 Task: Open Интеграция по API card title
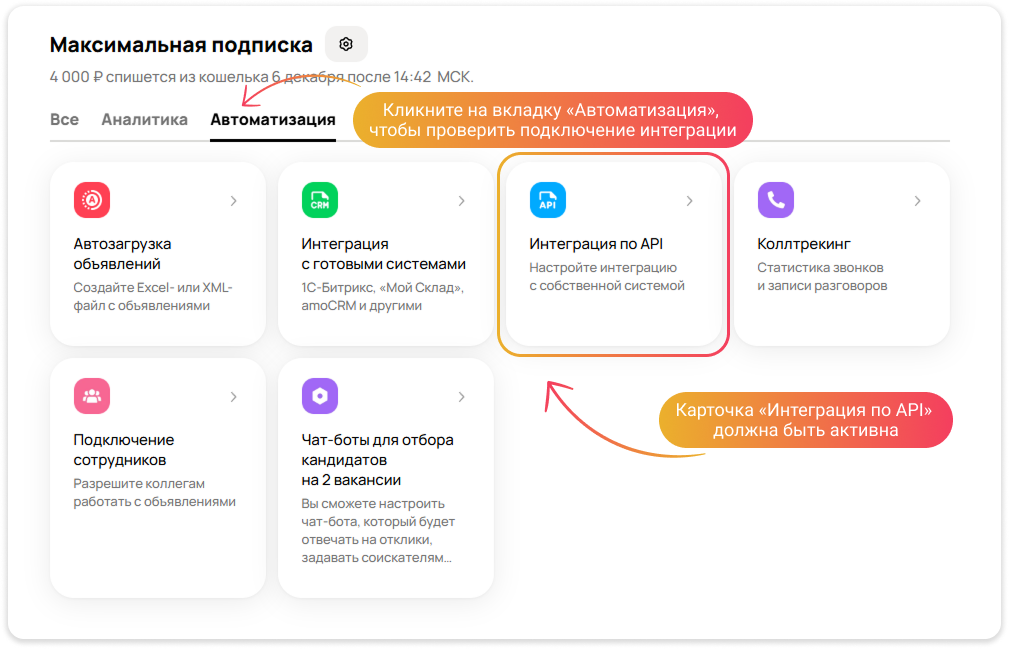596,244
